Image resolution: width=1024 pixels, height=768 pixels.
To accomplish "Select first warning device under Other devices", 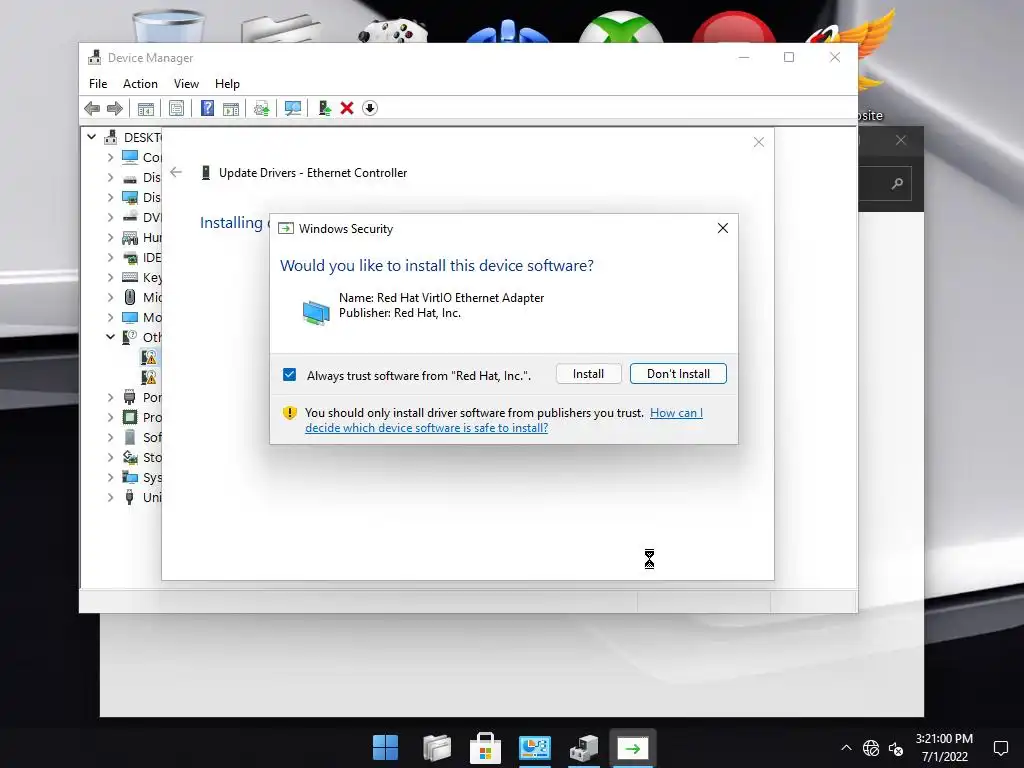I will 149,357.
